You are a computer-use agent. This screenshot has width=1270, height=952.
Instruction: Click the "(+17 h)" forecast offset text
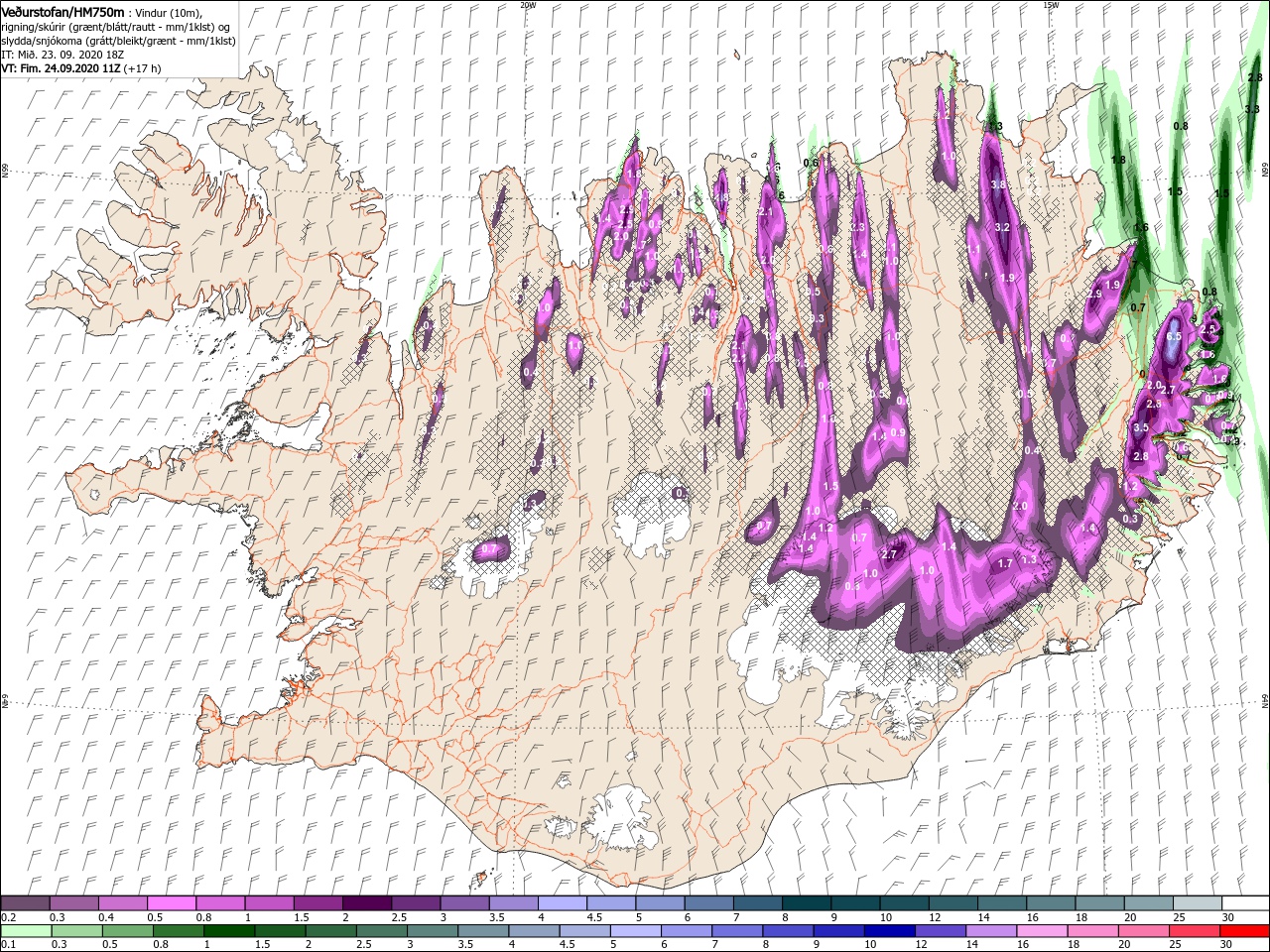coord(143,68)
